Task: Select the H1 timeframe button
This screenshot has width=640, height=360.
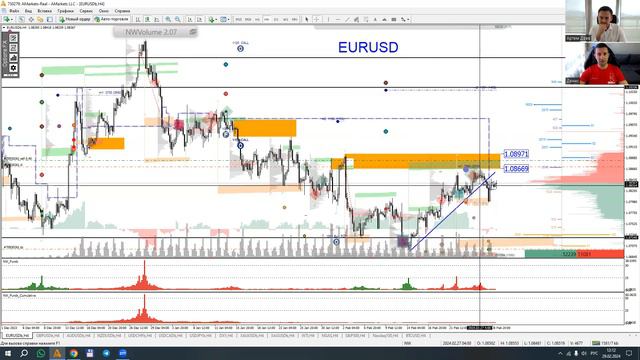Action: tap(257, 19)
